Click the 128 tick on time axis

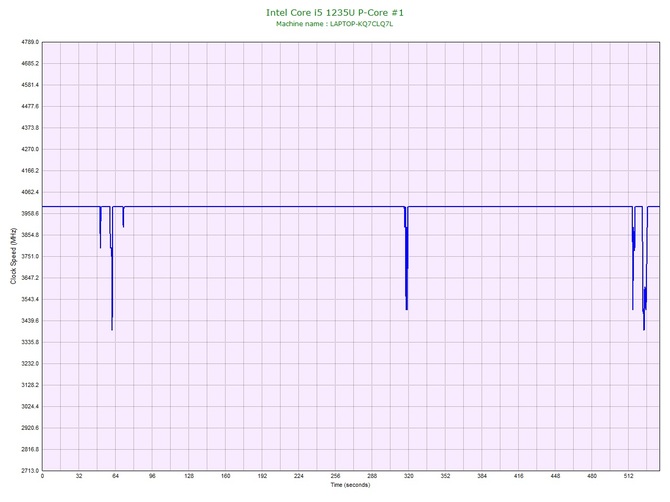pyautogui.click(x=189, y=476)
